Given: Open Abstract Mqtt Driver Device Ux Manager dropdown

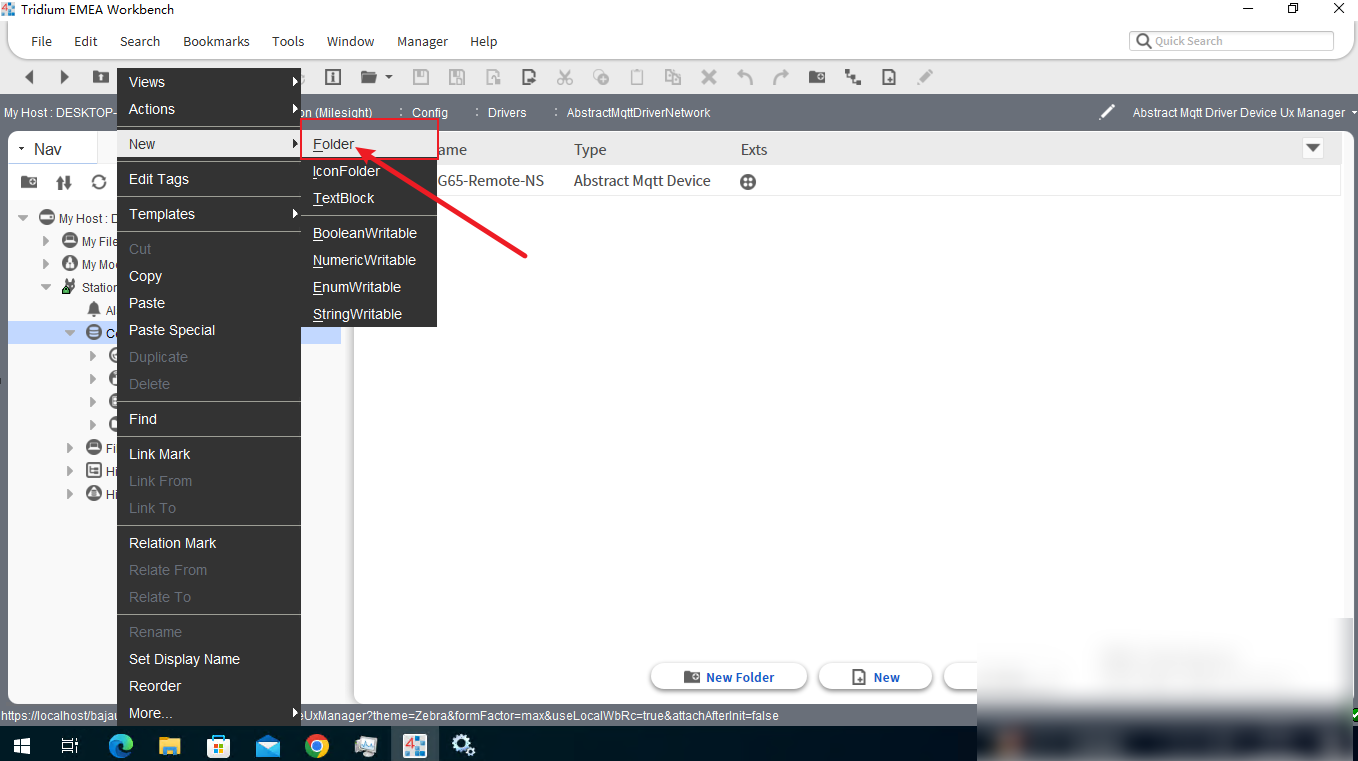Looking at the screenshot, I should [1353, 113].
